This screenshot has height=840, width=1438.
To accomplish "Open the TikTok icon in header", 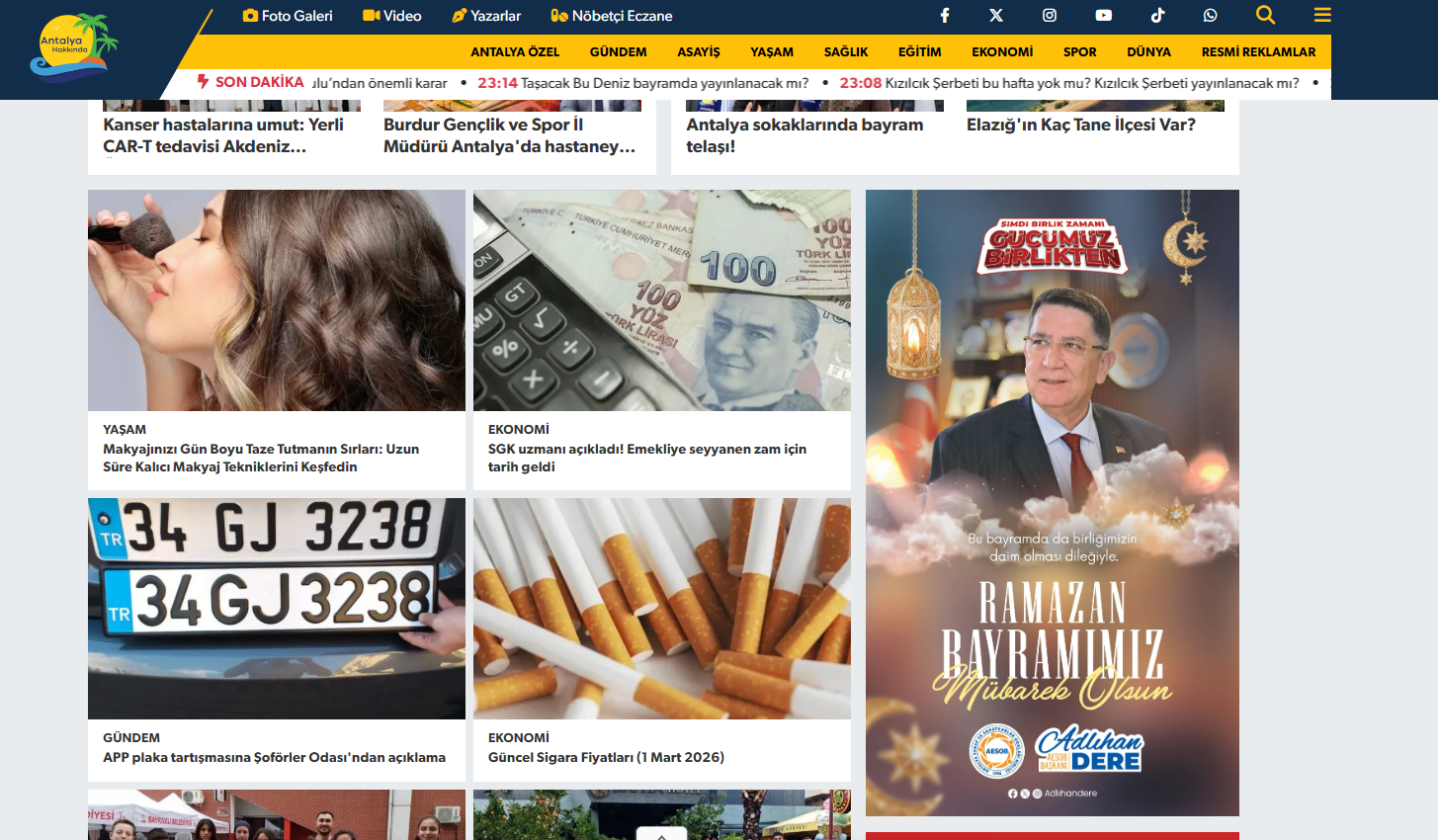I will pyautogui.click(x=1157, y=16).
